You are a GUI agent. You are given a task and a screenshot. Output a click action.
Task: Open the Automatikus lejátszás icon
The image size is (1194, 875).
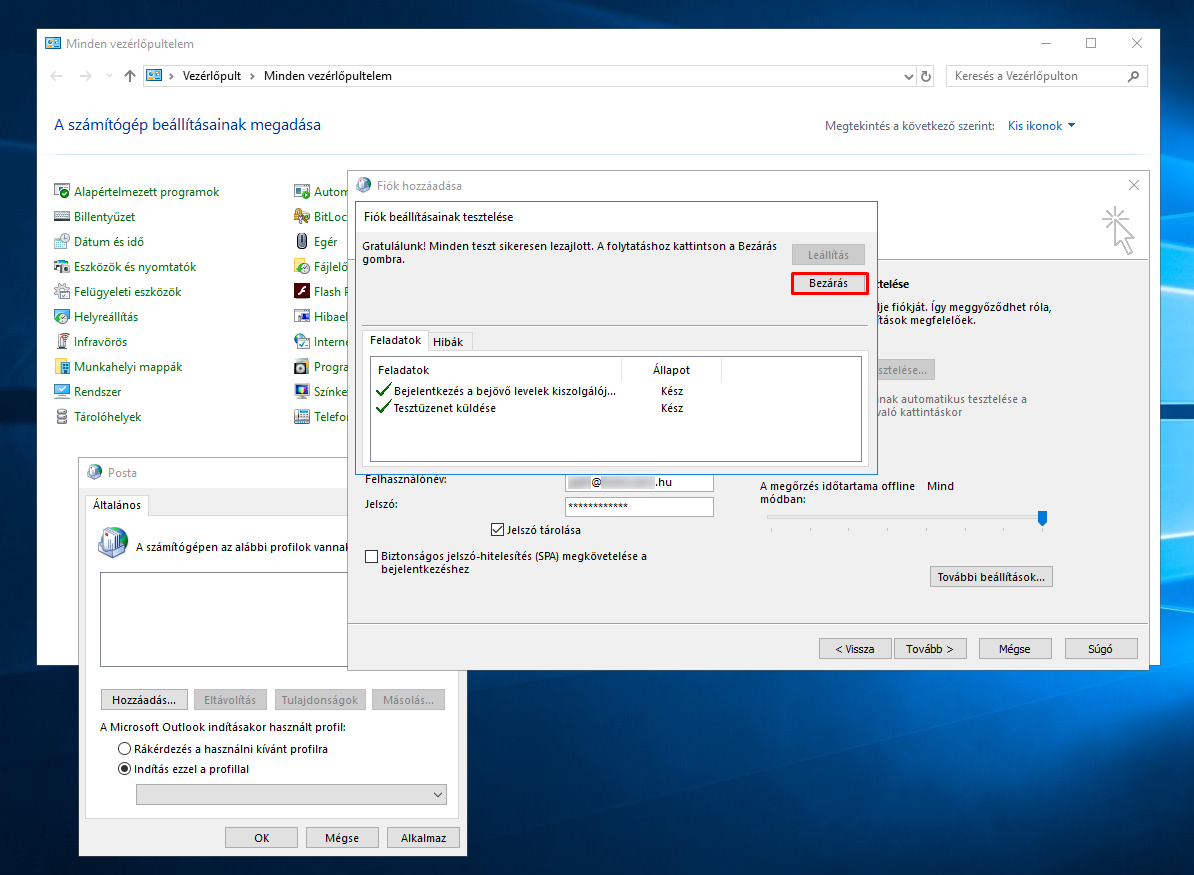[302, 192]
